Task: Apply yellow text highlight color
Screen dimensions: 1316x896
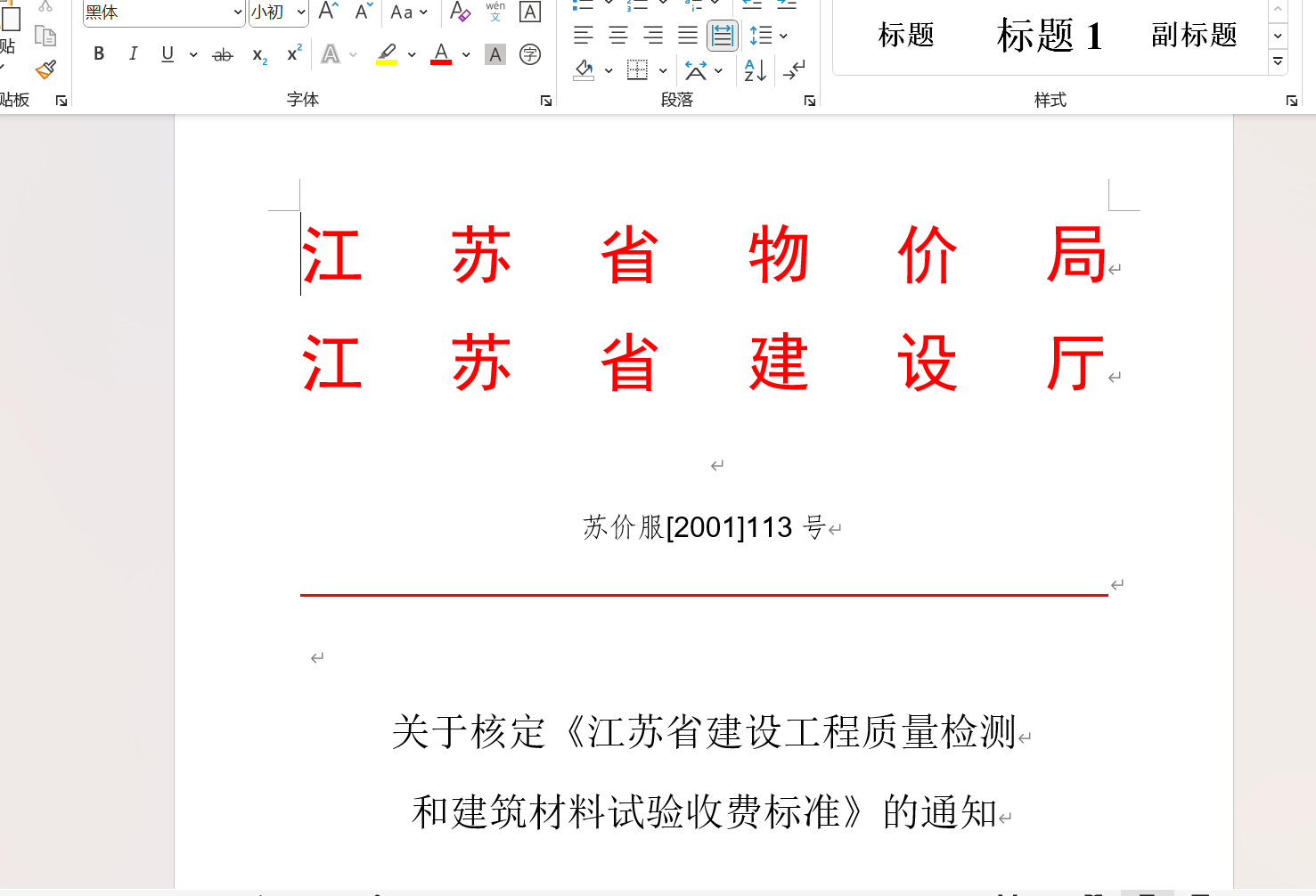Action: pyautogui.click(x=387, y=54)
